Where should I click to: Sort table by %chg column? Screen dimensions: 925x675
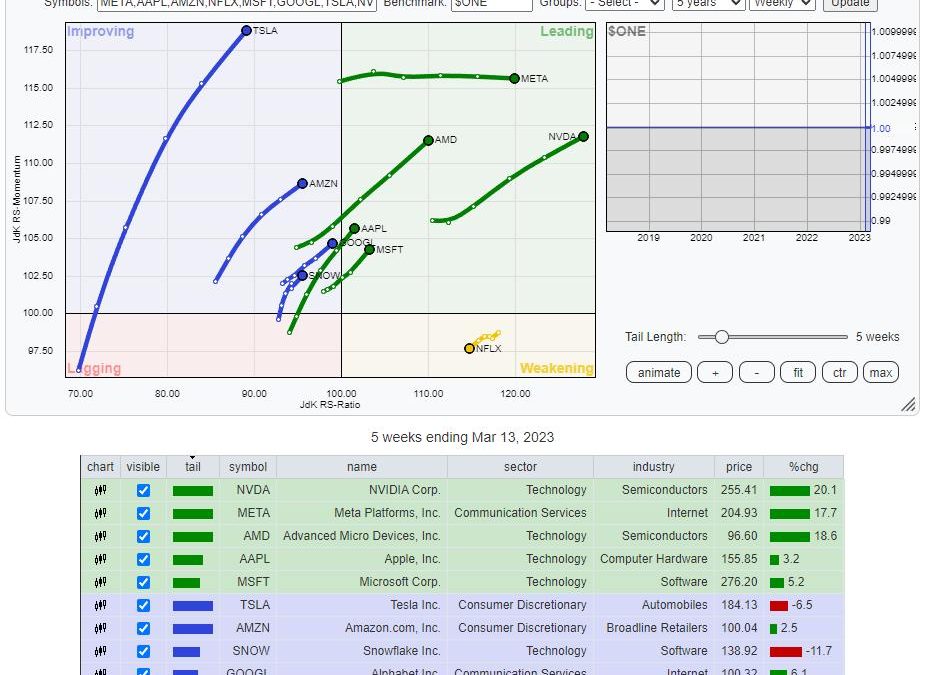803,467
